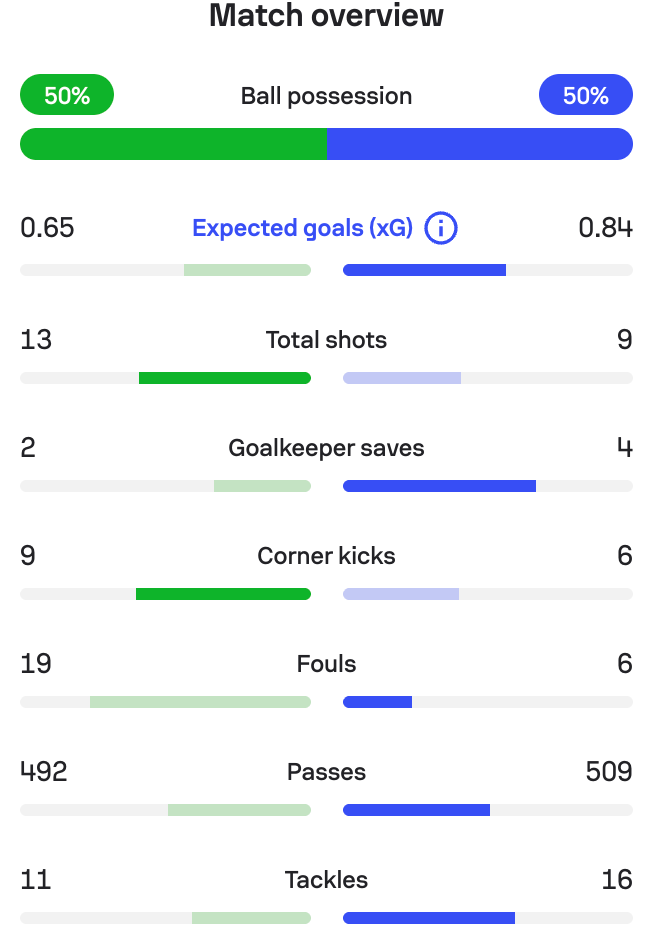This screenshot has width=650, height=928.
Task: Click the blue half of possession bar
Action: click(x=480, y=144)
